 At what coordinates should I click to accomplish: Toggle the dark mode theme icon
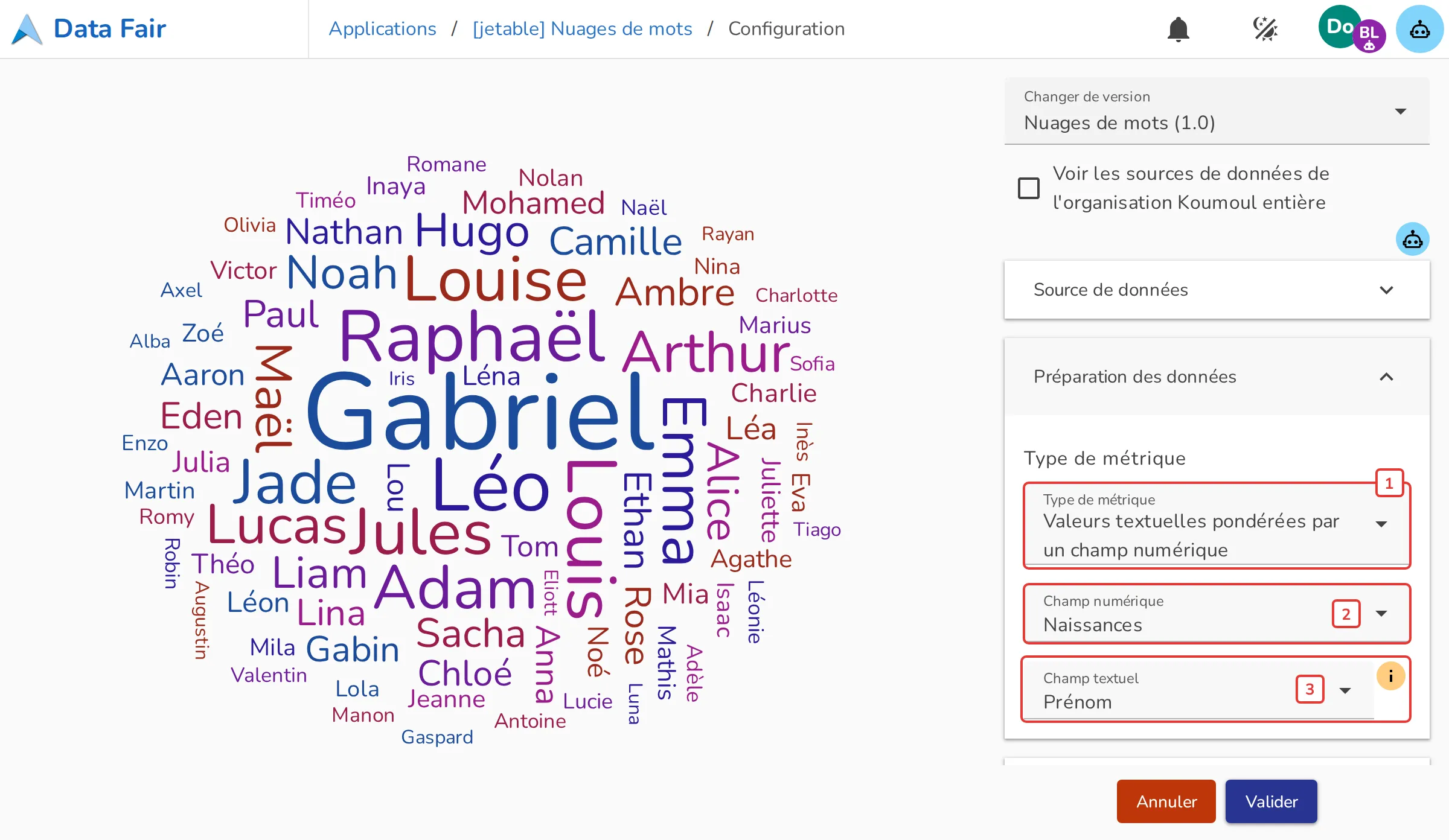click(1265, 29)
